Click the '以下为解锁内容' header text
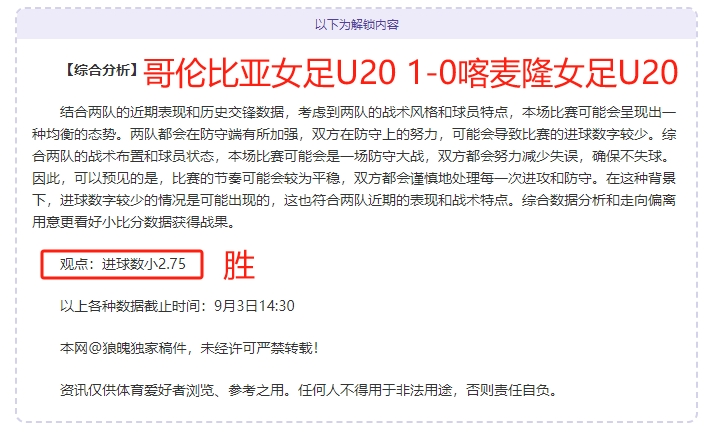The height and width of the screenshot is (433, 710). [356, 24]
